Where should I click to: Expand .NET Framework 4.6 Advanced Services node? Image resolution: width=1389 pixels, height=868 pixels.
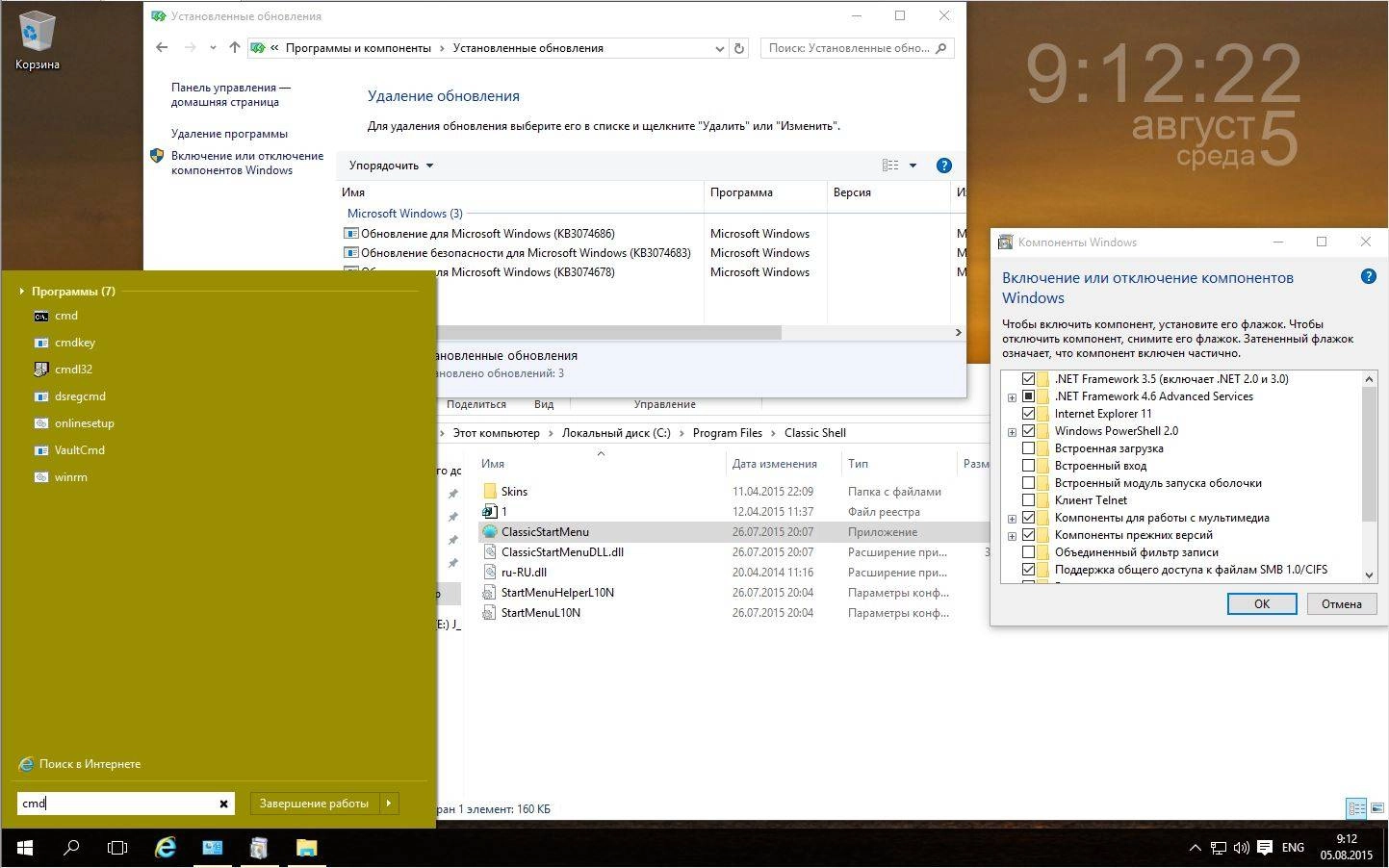click(1012, 397)
